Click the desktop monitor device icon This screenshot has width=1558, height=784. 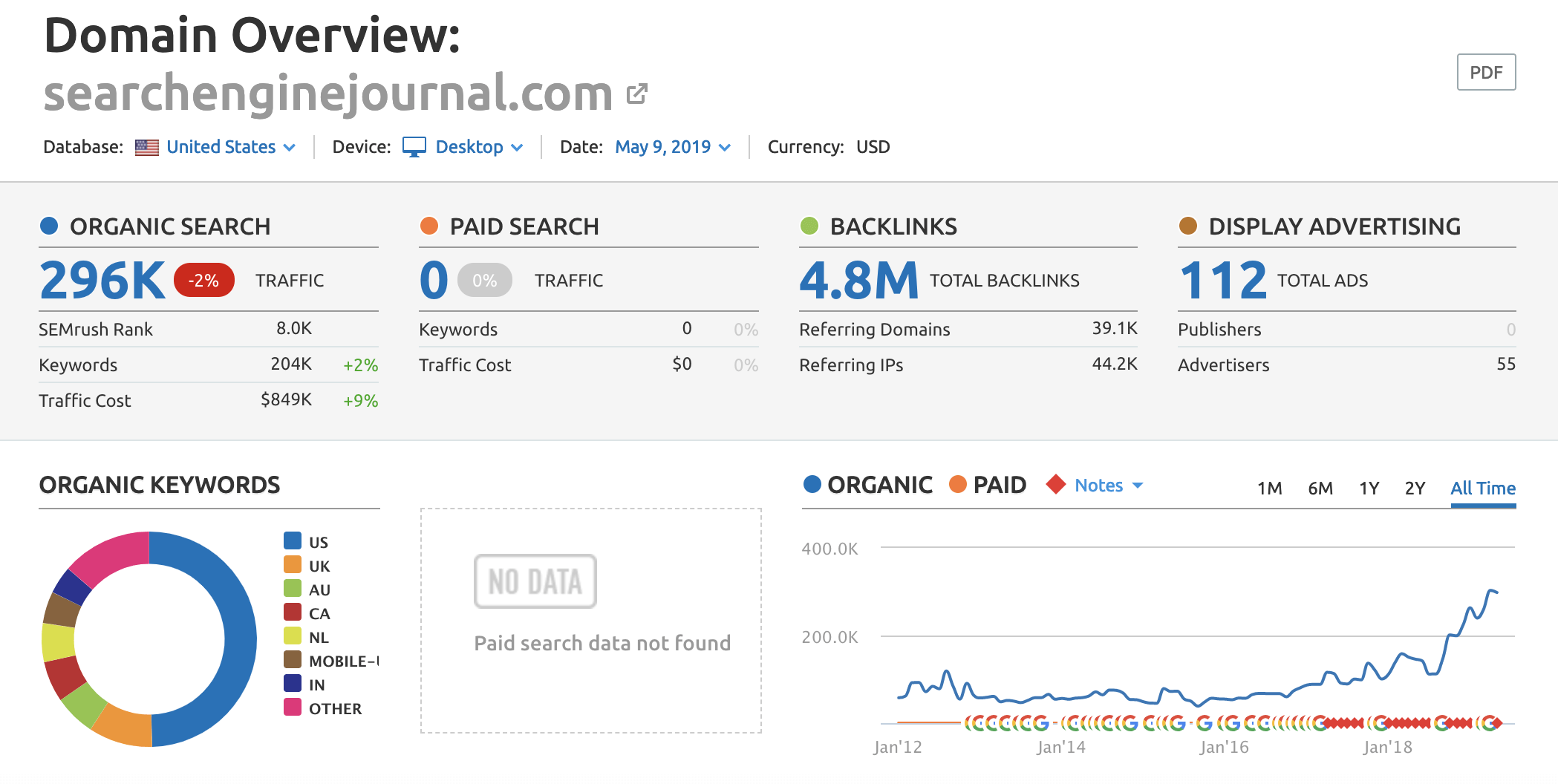(414, 147)
